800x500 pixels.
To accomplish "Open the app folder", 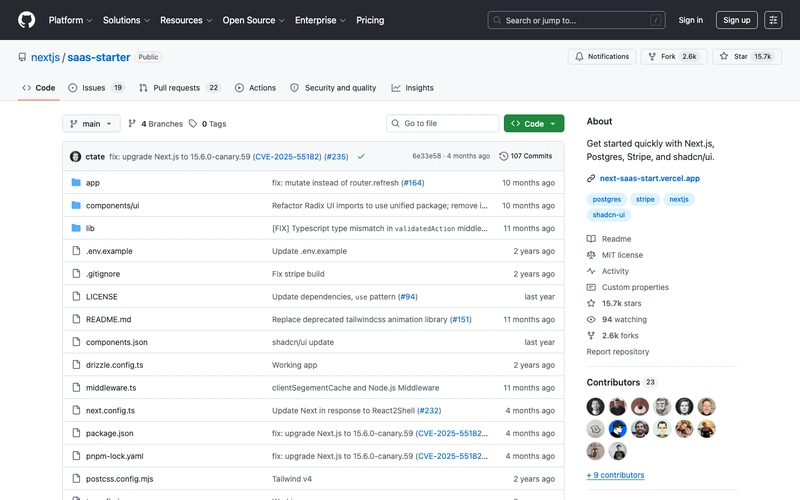I will pos(93,183).
